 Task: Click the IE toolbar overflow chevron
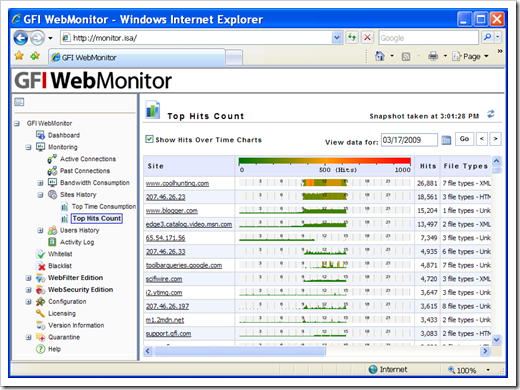[x=500, y=51]
